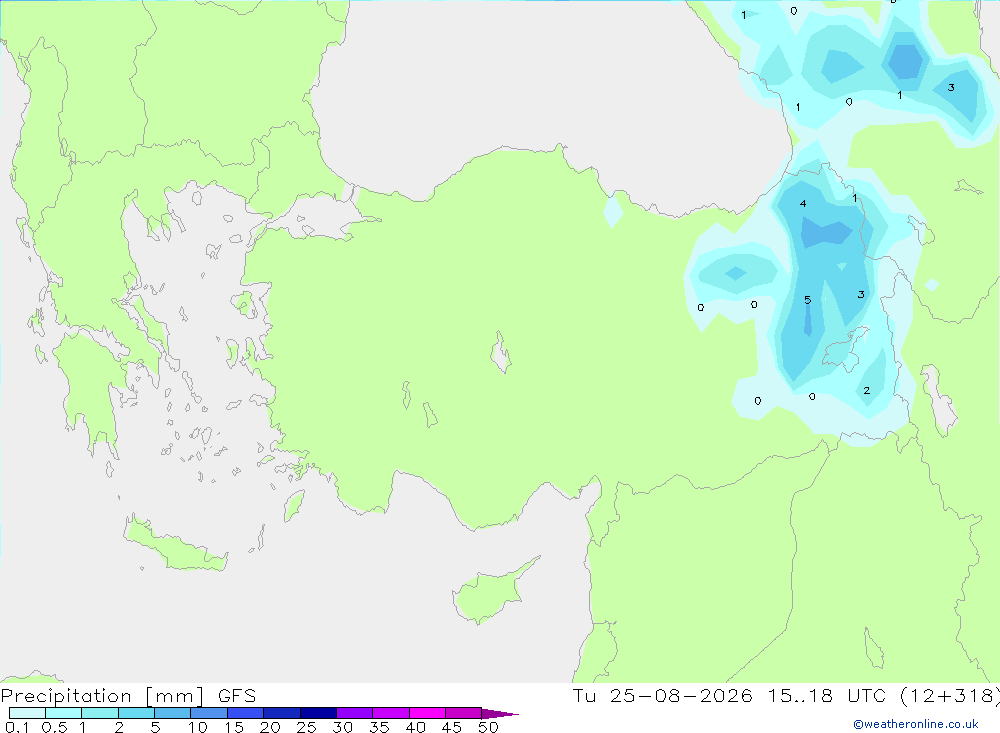Click the 0.1 to 0.5 mm legend swatch
Image resolution: width=1000 pixels, height=733 pixels.
coord(27,713)
